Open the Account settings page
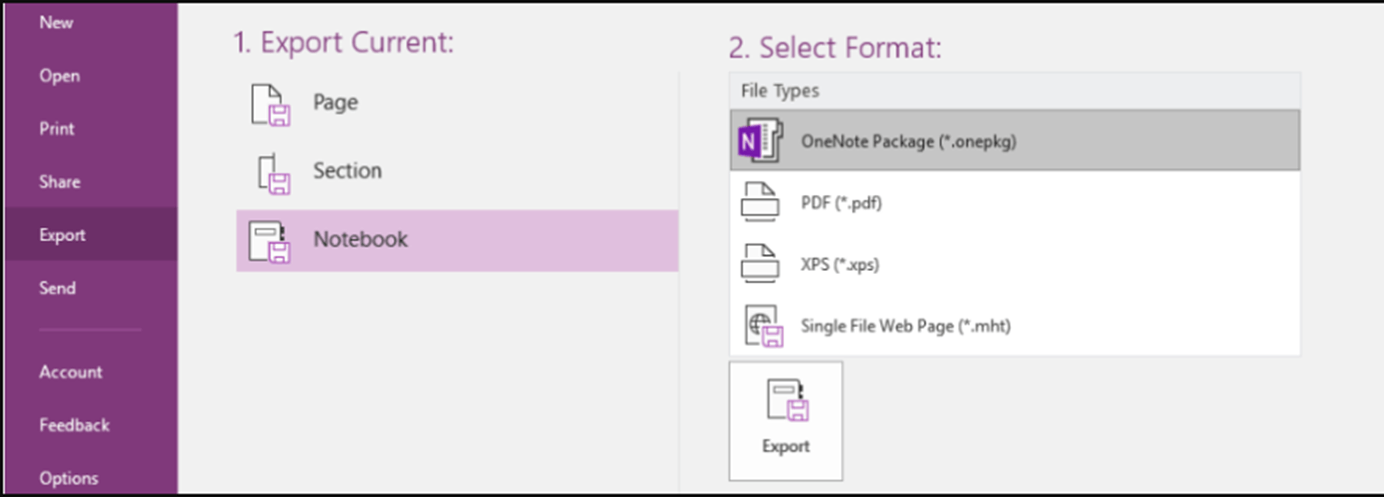The height and width of the screenshot is (497, 1384). click(x=70, y=372)
